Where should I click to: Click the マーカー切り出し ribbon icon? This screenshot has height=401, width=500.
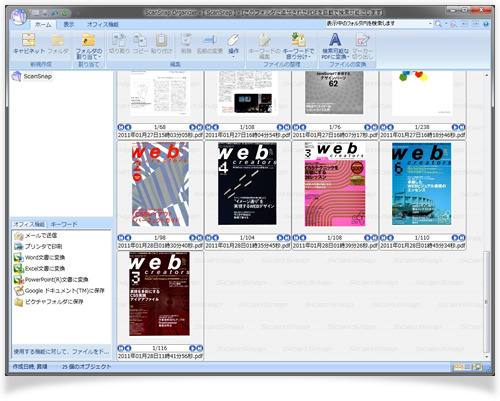(x=362, y=46)
